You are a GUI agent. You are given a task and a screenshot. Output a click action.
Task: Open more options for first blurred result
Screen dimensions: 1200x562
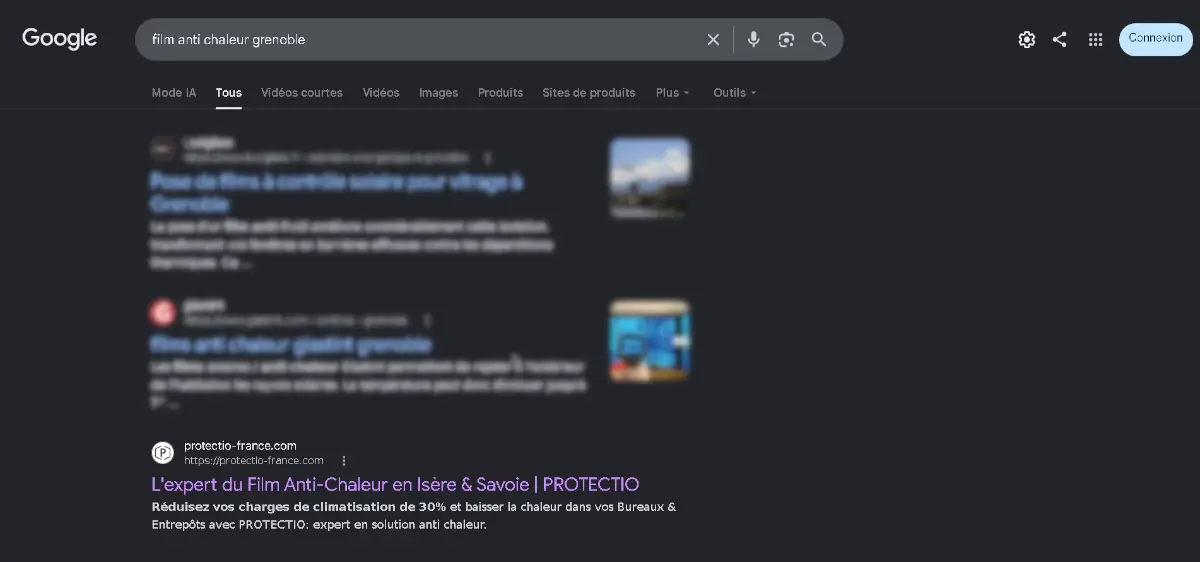[x=488, y=158]
